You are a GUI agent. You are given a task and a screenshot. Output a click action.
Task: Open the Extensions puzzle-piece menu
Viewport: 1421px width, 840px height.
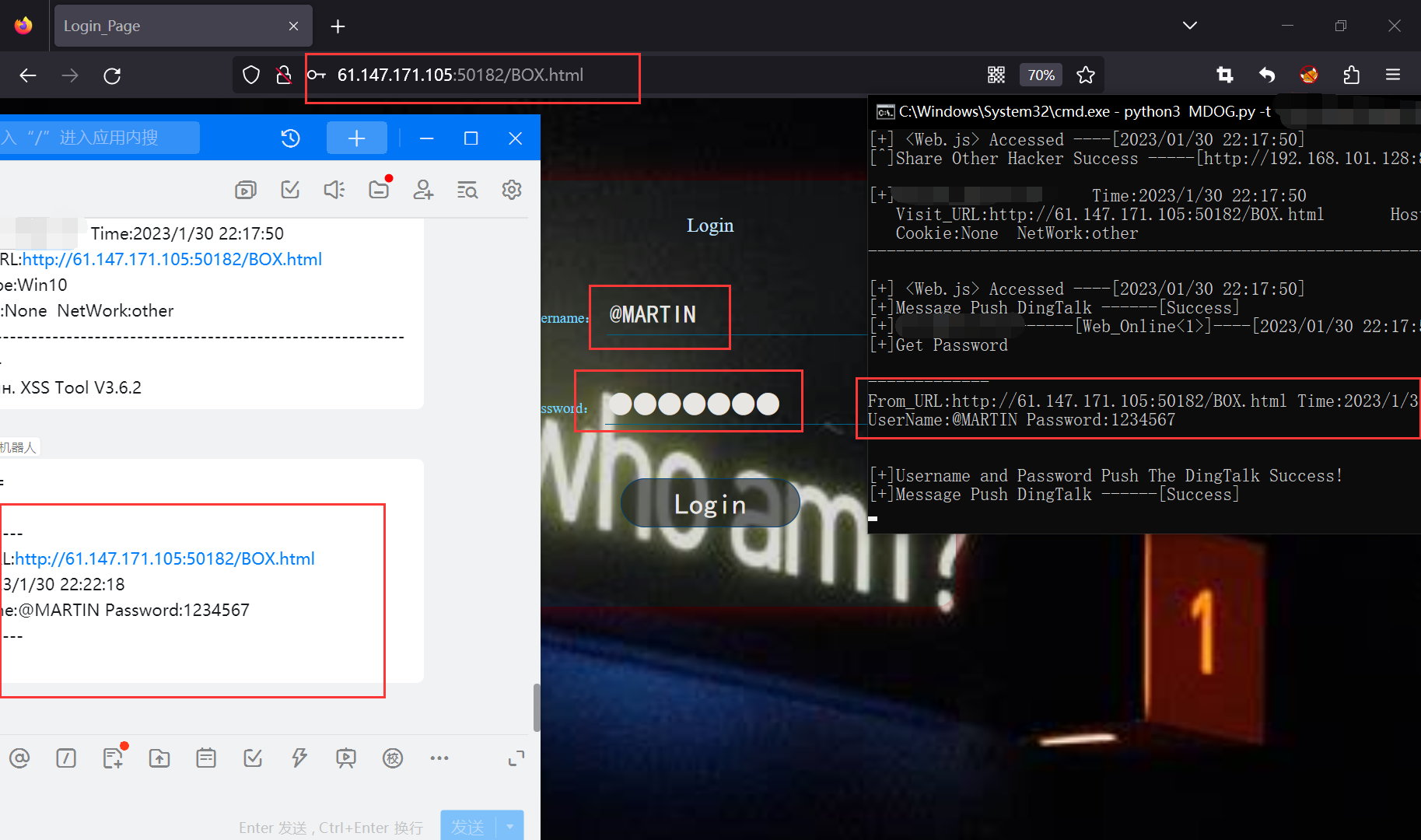click(1351, 75)
